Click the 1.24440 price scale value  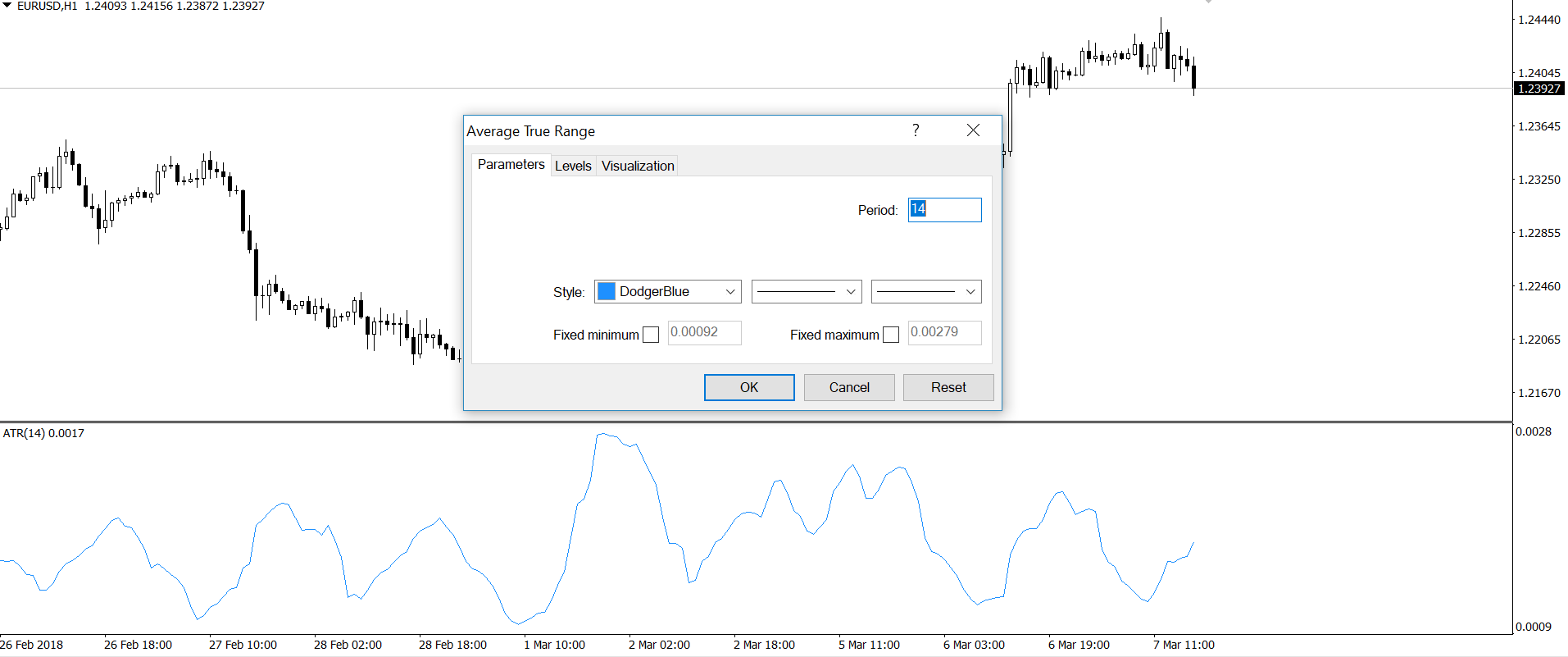1539,20
